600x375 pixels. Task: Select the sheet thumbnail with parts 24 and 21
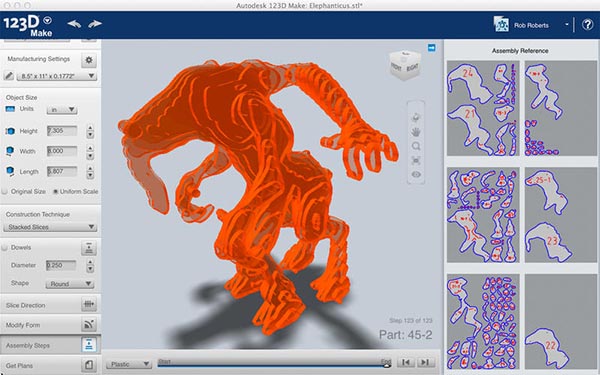(x=483, y=108)
